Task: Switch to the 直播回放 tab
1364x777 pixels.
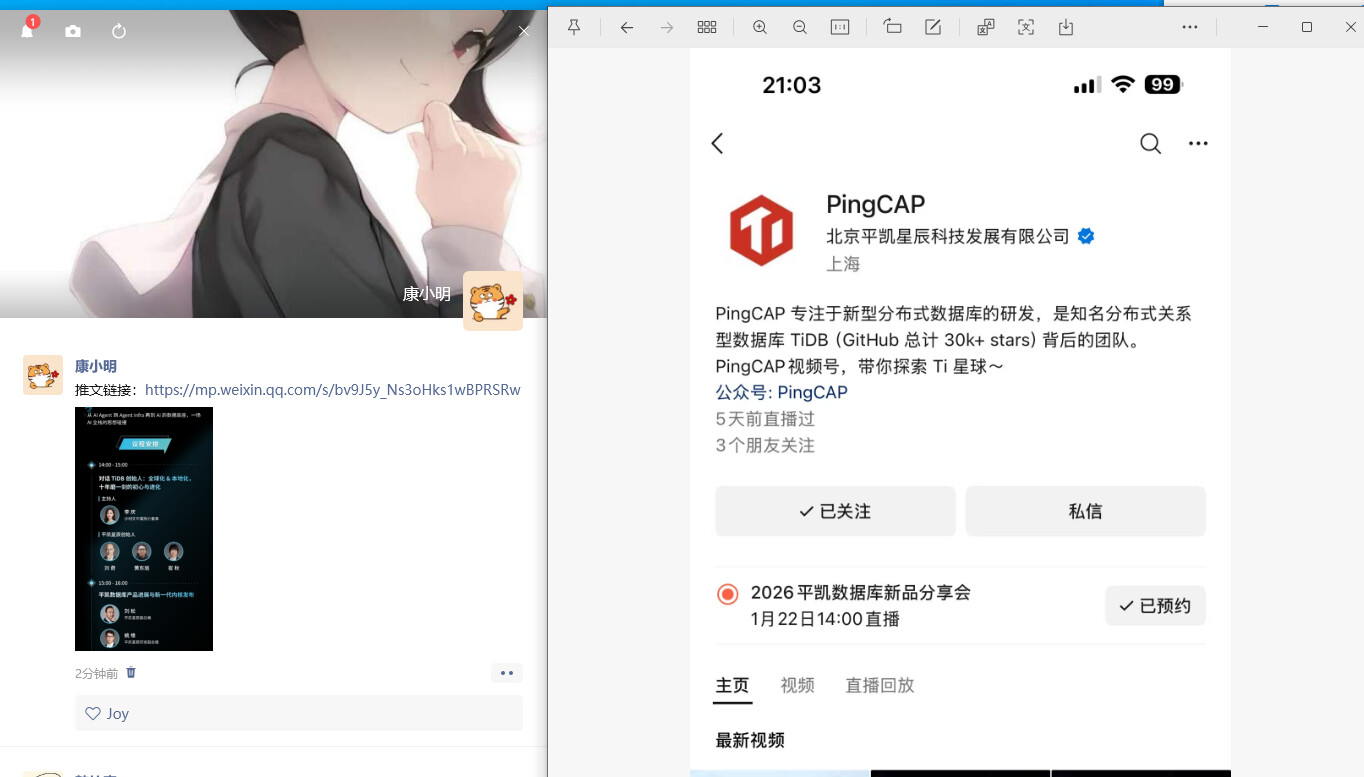Action: [x=880, y=685]
